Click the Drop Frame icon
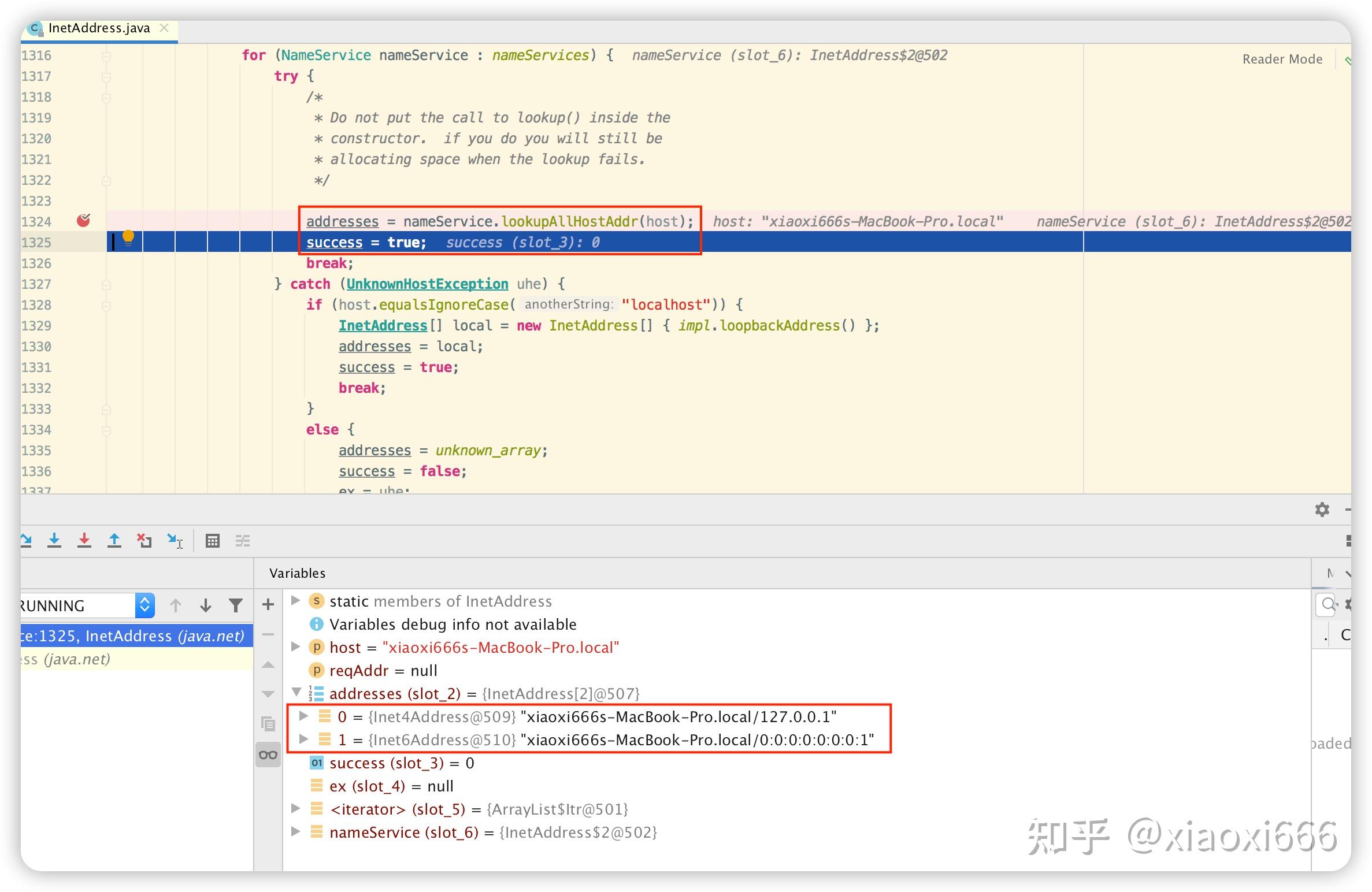This screenshot has width=1372, height=892. click(144, 540)
